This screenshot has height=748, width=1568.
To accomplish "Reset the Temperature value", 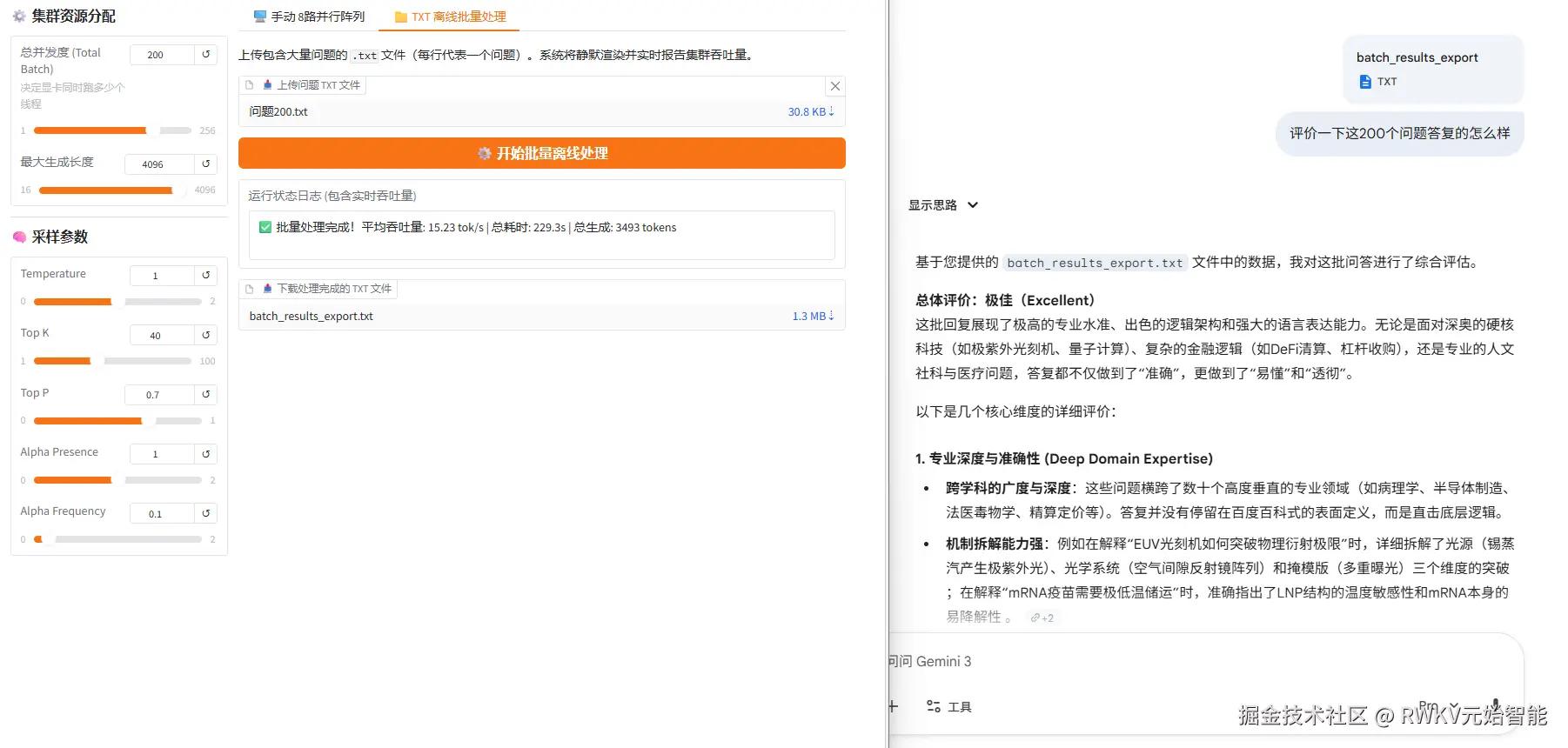I will [x=206, y=275].
